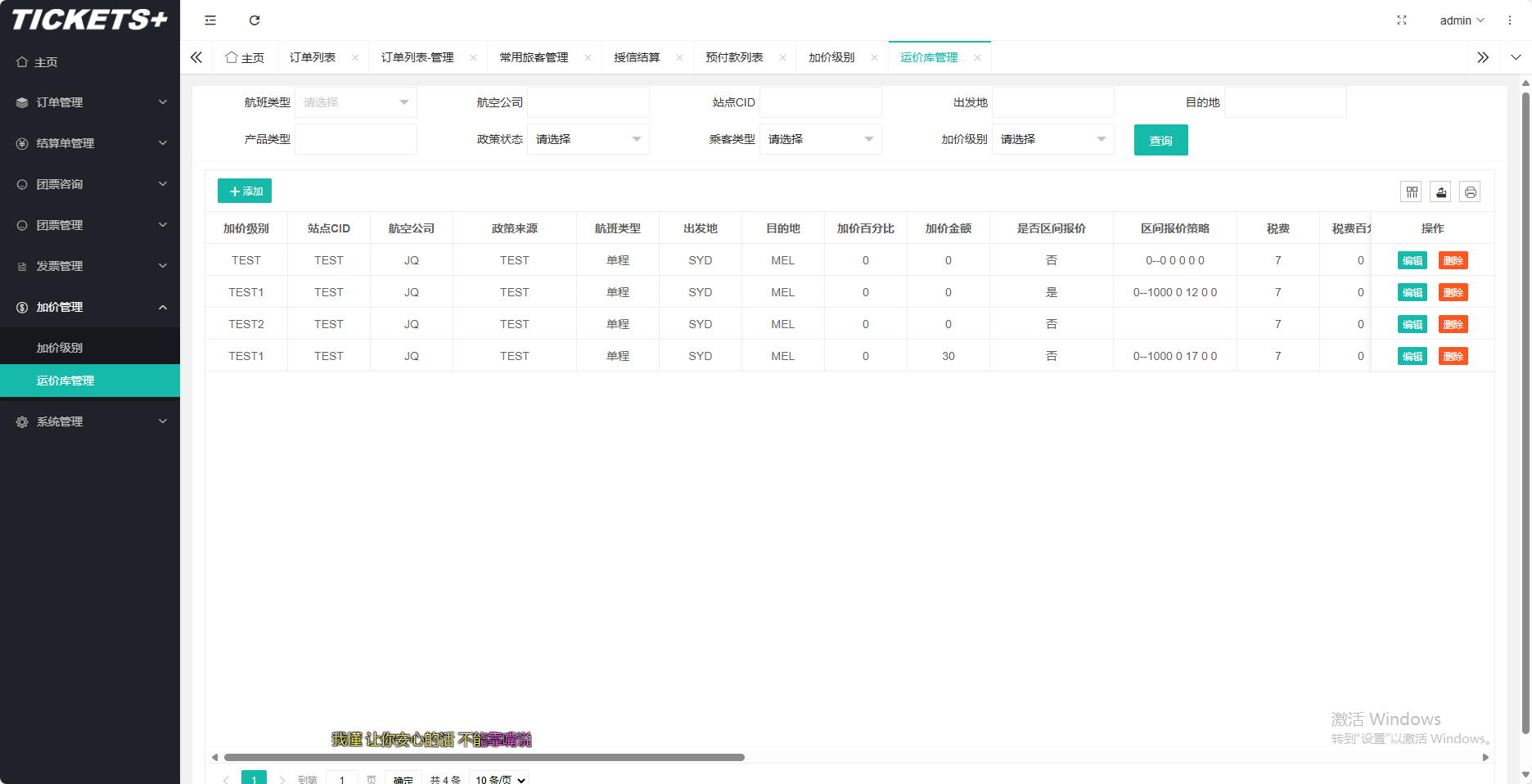Image resolution: width=1532 pixels, height=784 pixels.
Task: Open the column filter icon above table
Action: (x=1411, y=192)
